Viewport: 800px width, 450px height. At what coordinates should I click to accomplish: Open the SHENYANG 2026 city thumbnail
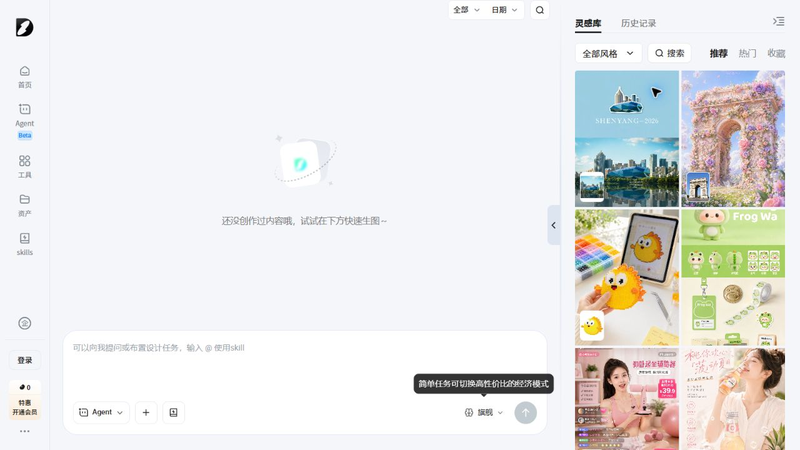pyautogui.click(x=627, y=138)
